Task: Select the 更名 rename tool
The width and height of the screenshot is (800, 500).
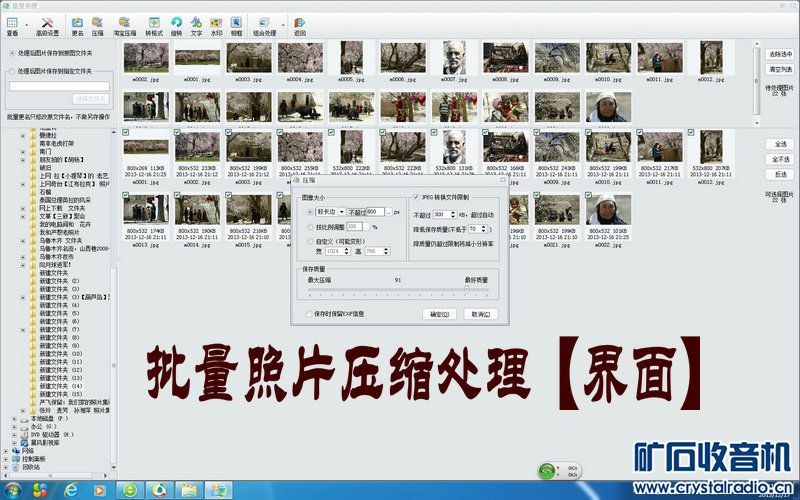Action: point(77,27)
